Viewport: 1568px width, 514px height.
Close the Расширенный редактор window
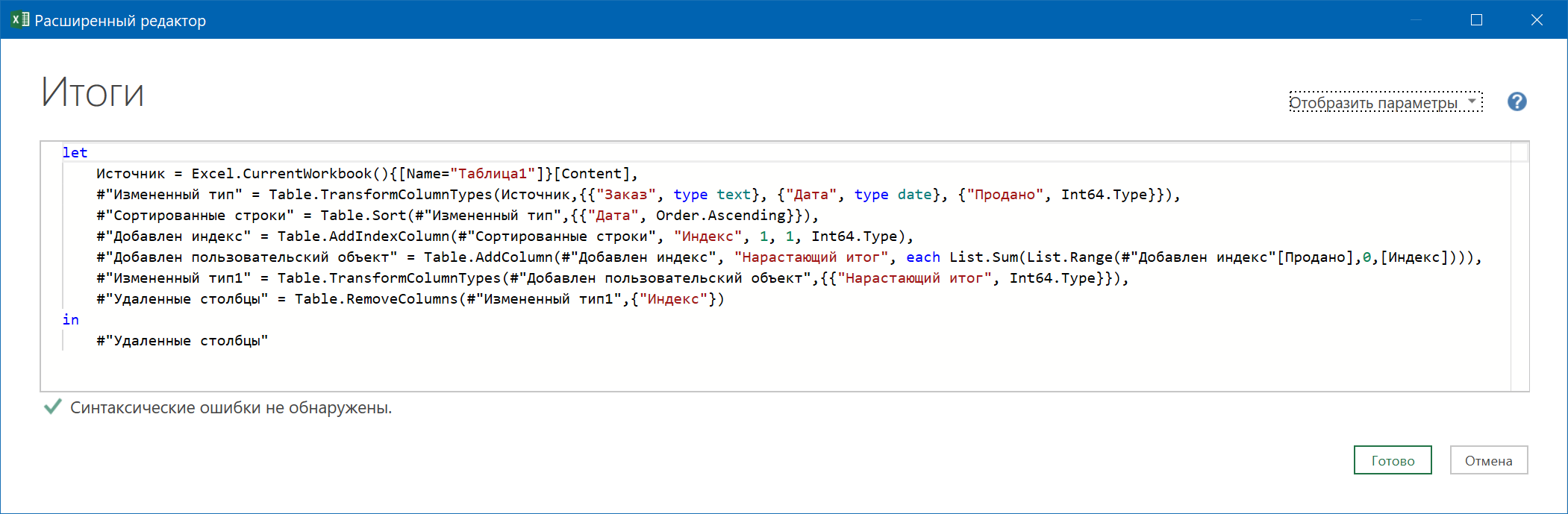point(1537,20)
